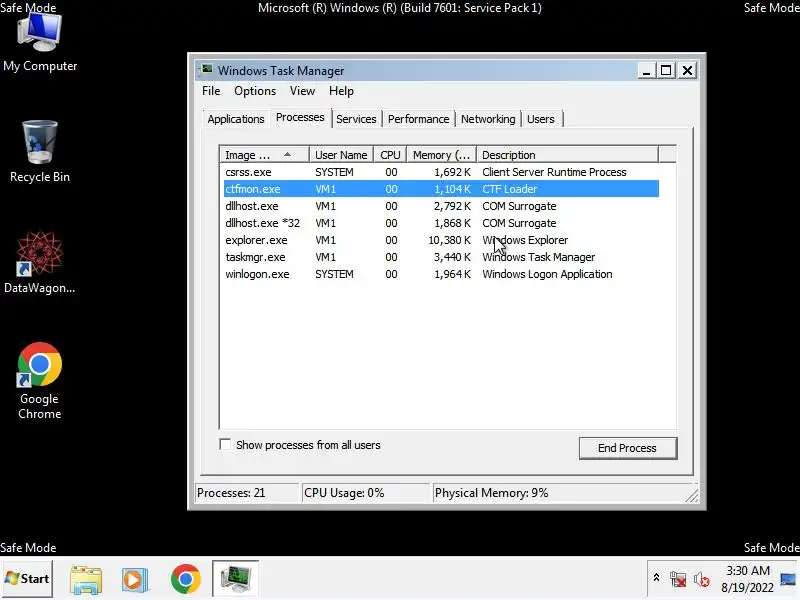Select the explorer.exe process

441,240
